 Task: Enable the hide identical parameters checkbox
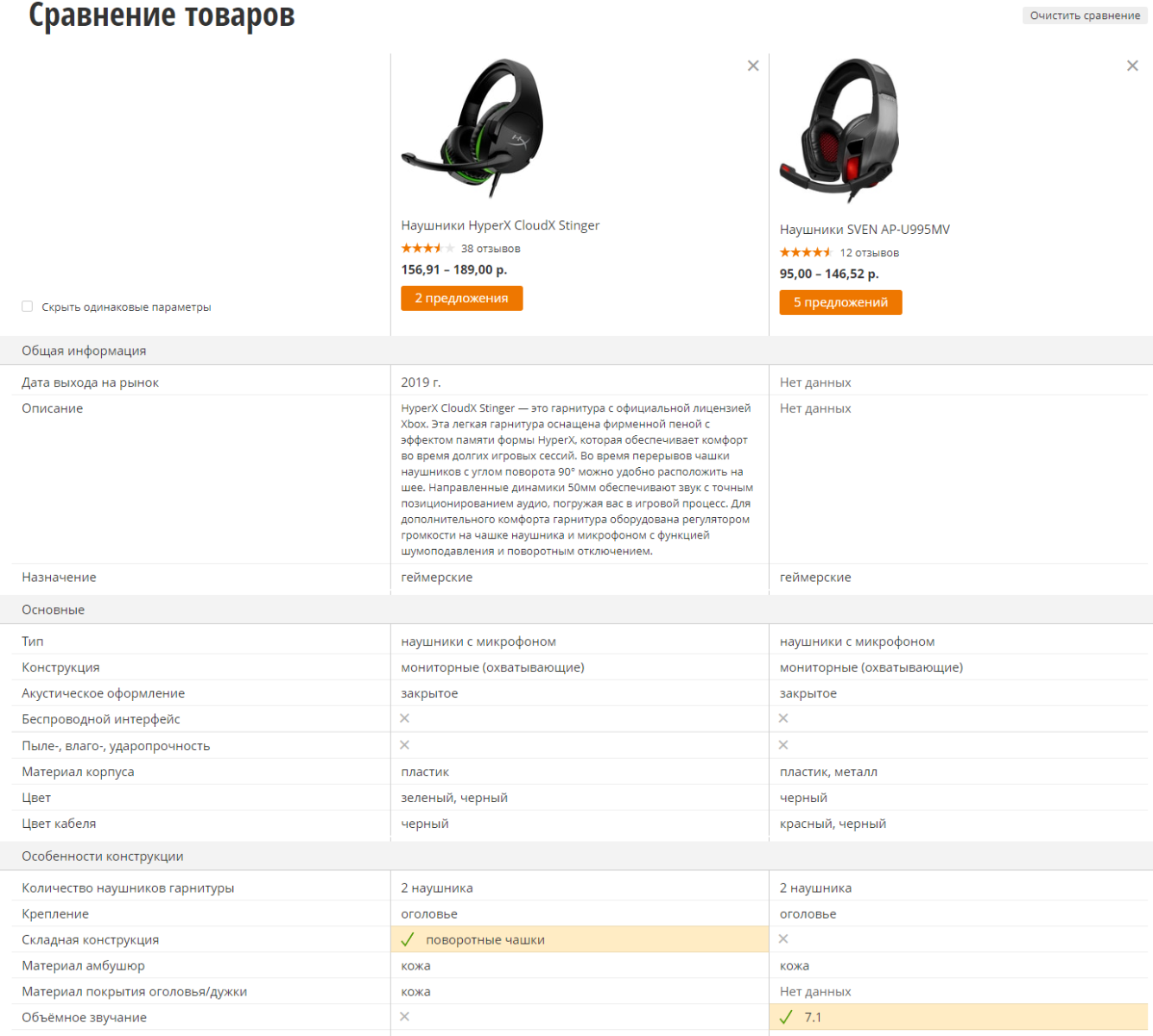tap(28, 306)
